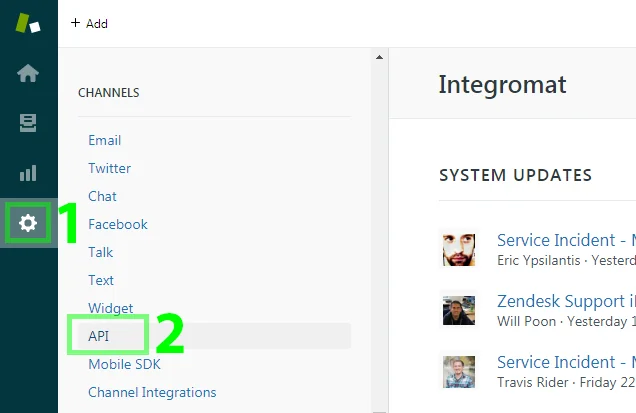This screenshot has width=636, height=413.
Task: Open the Text channel settings
Action: tap(101, 280)
